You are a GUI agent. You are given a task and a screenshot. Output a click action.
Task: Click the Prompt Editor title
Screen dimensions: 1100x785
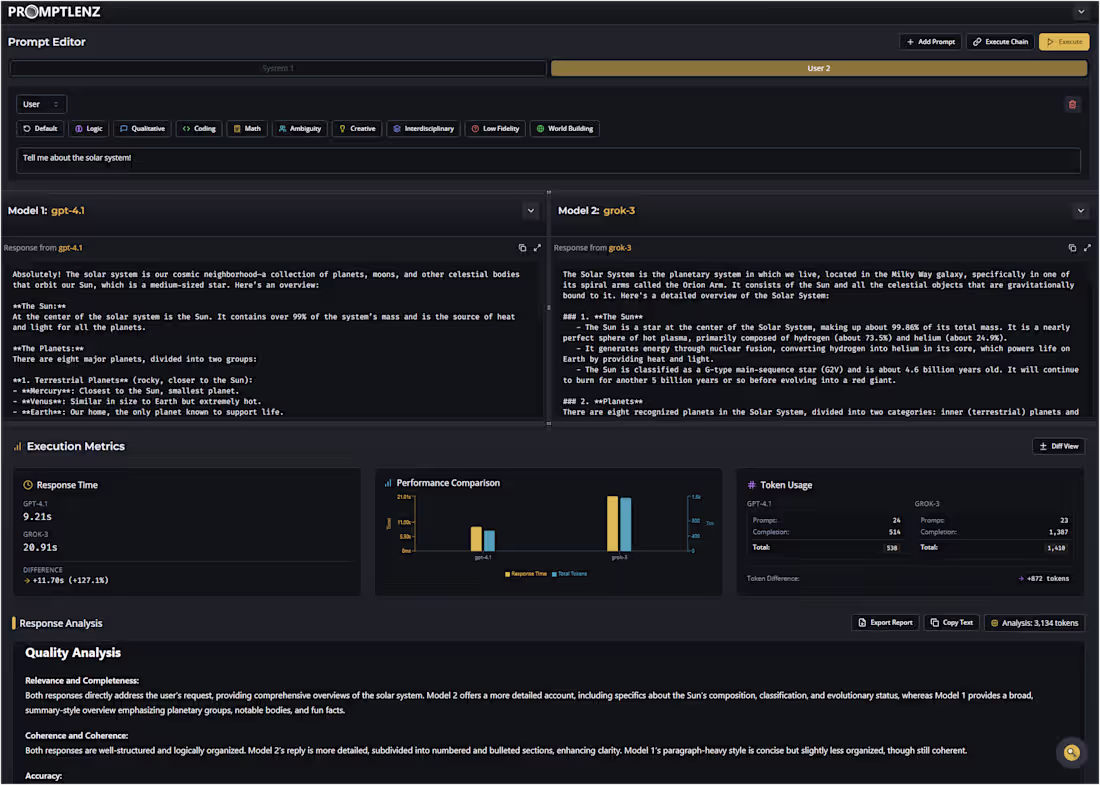(47, 42)
